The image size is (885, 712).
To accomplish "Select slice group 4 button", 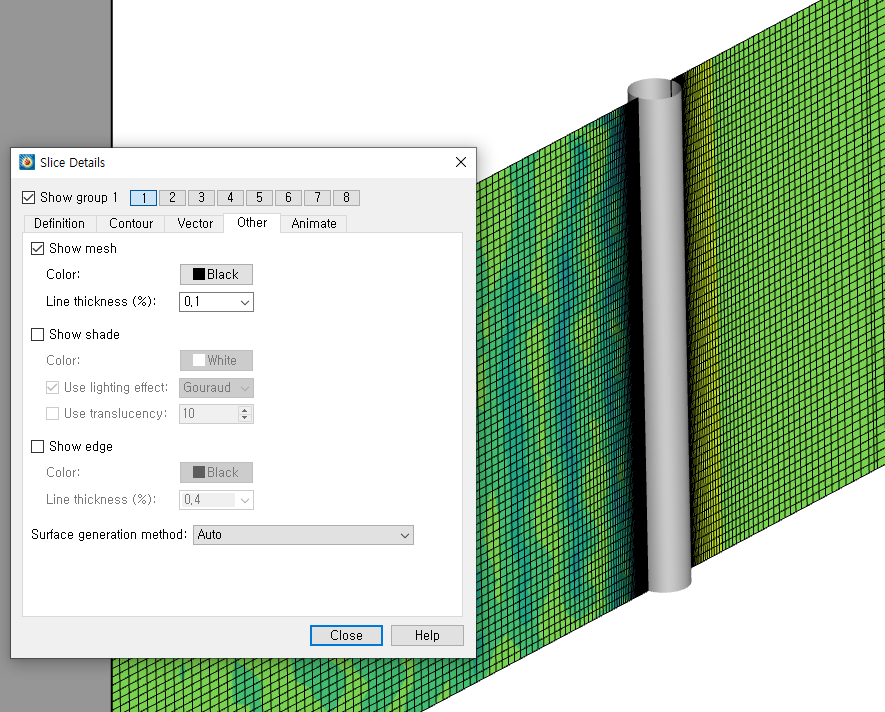I will pos(230,198).
